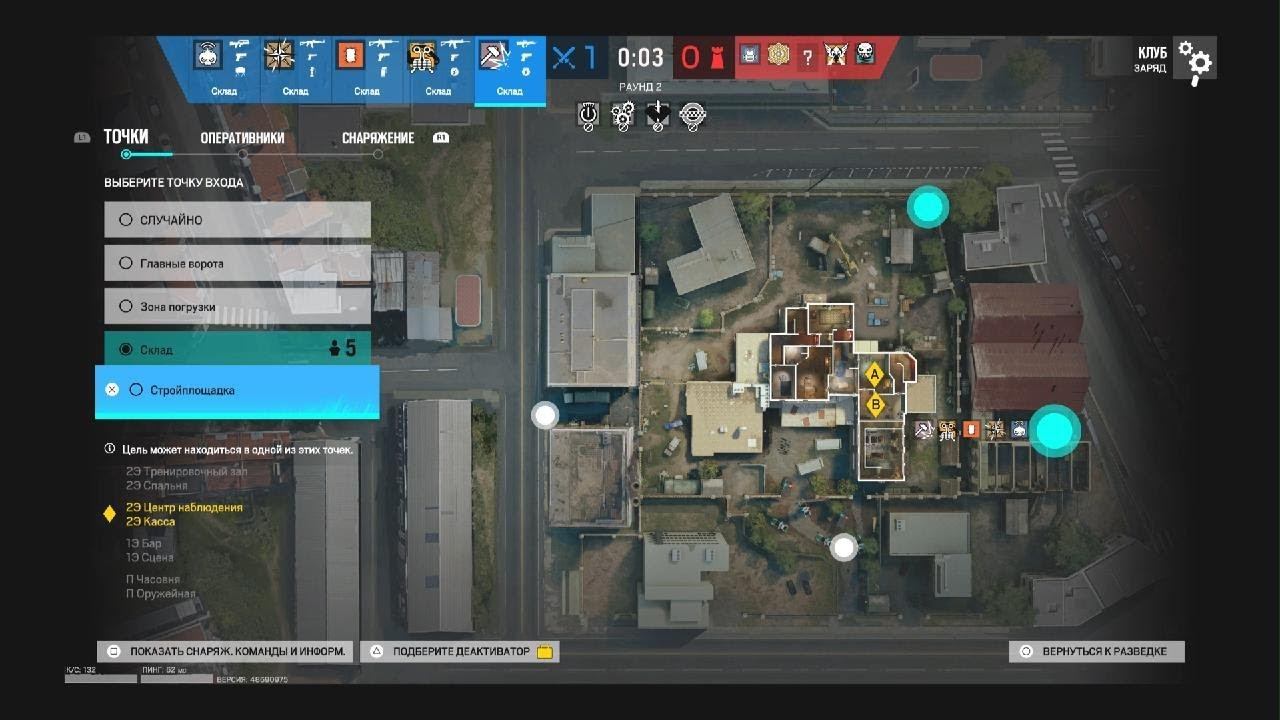Screen dimensions: 1280x720
Task: Select the twin-drone operator icon in top team bar
Action: point(422,56)
